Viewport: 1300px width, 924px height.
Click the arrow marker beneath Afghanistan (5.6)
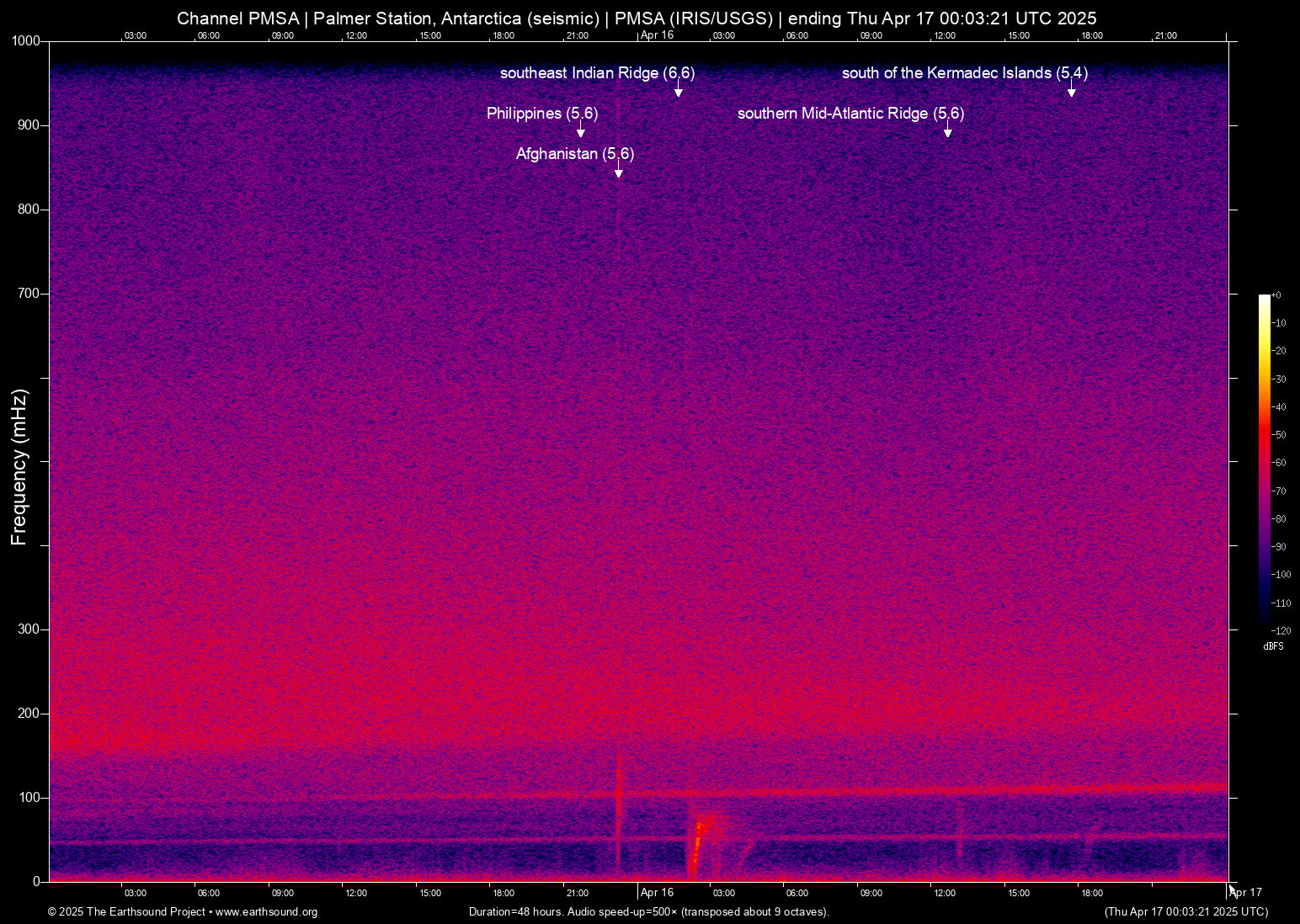coord(619,172)
